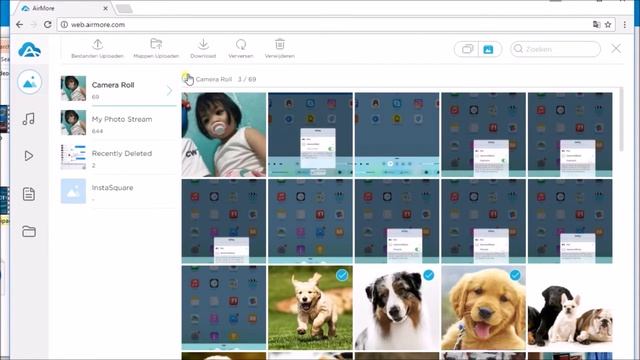Open the Chrome three-dot menu
This screenshot has width=640, height=360.
[624, 24]
